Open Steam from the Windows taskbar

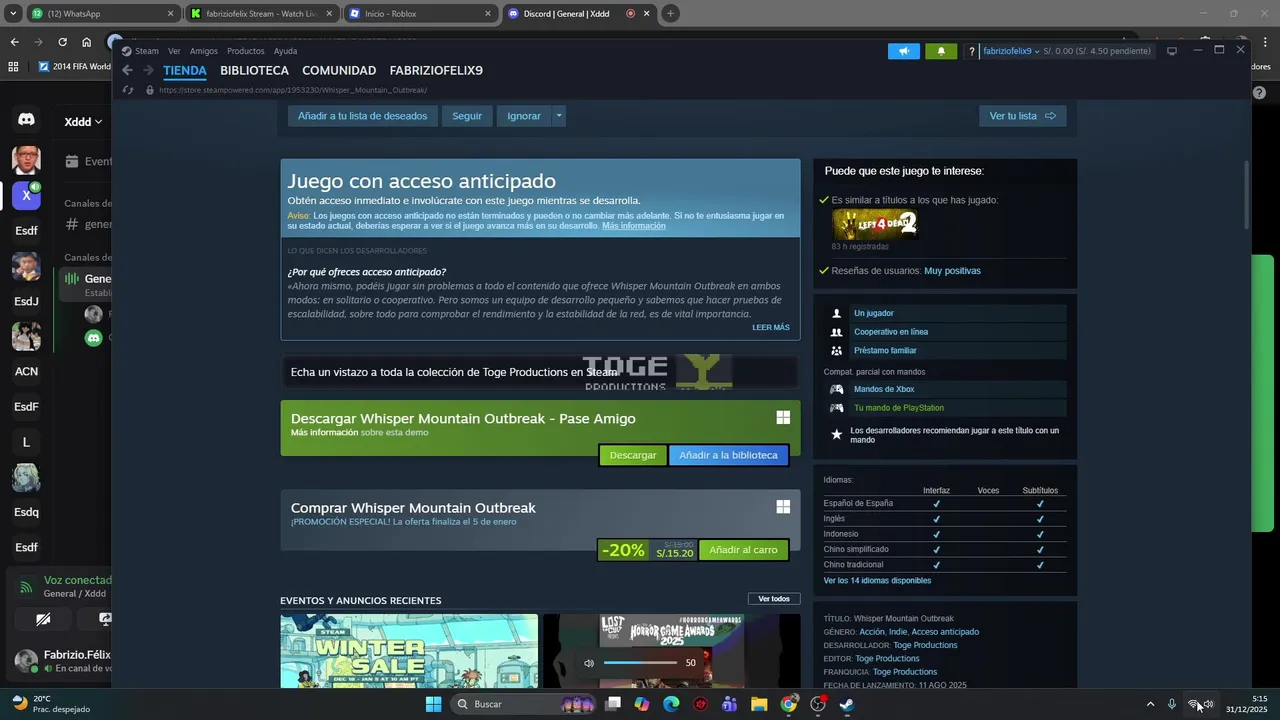(847, 704)
